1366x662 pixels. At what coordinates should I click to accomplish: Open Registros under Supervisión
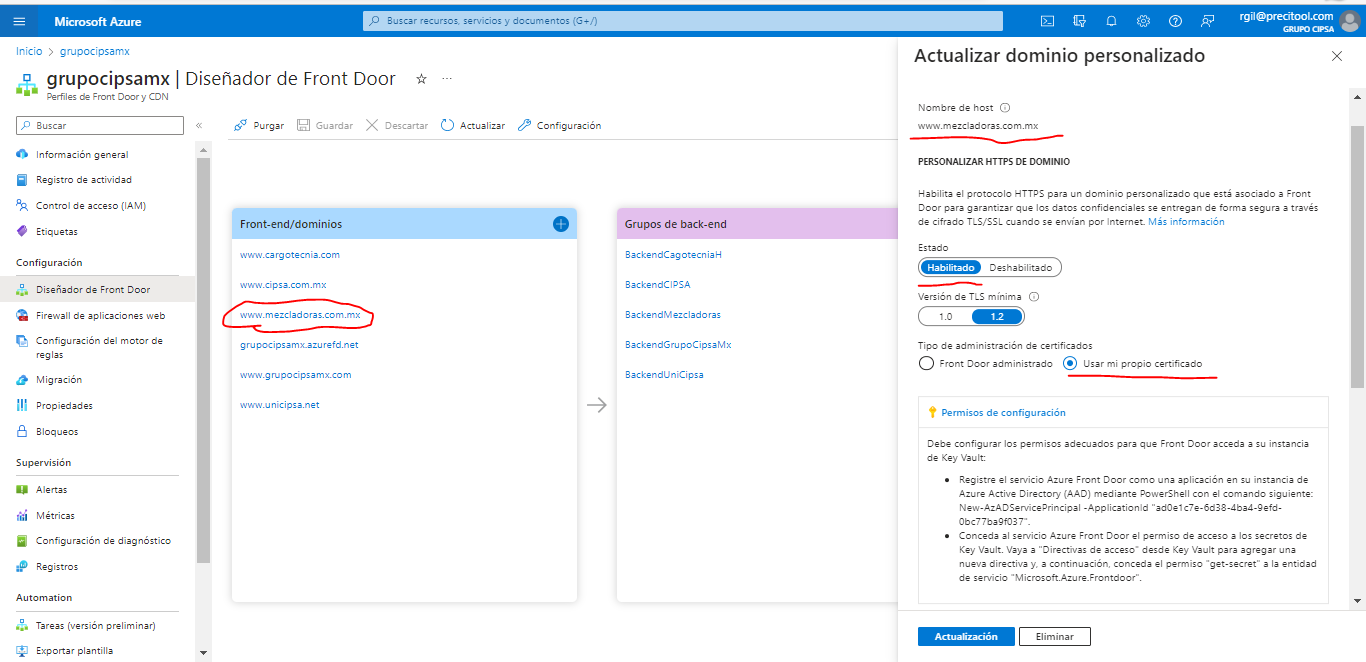pyautogui.click(x=57, y=567)
